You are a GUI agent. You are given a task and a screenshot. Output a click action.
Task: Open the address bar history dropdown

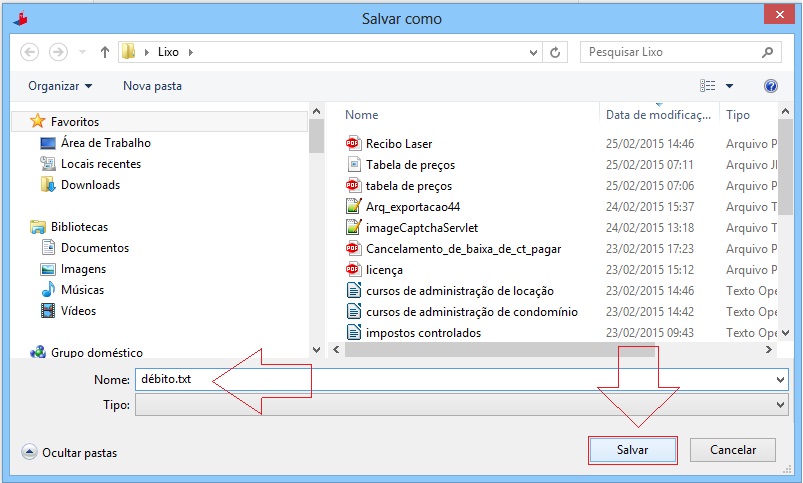point(533,52)
